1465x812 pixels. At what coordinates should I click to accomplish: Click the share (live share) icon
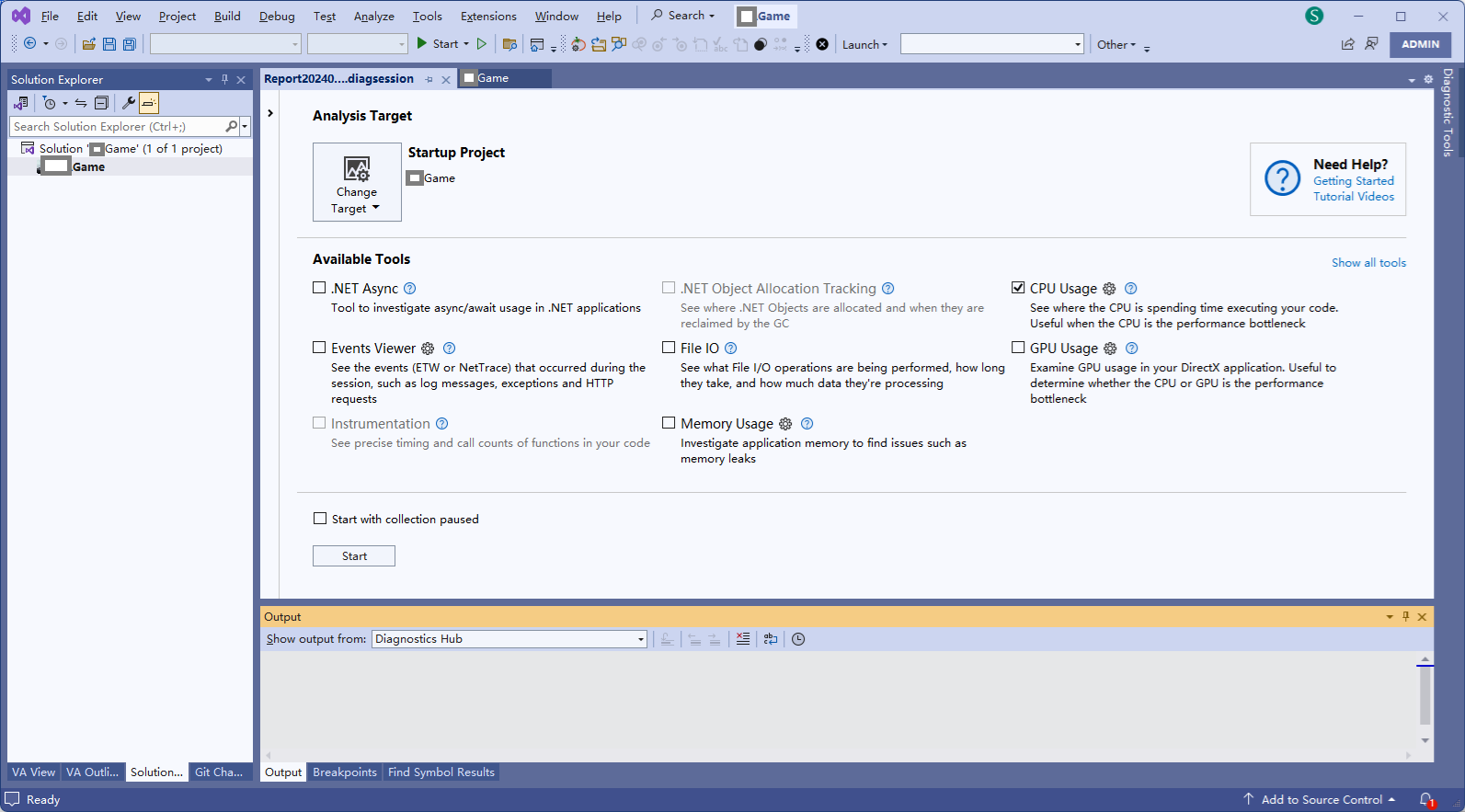1347,44
